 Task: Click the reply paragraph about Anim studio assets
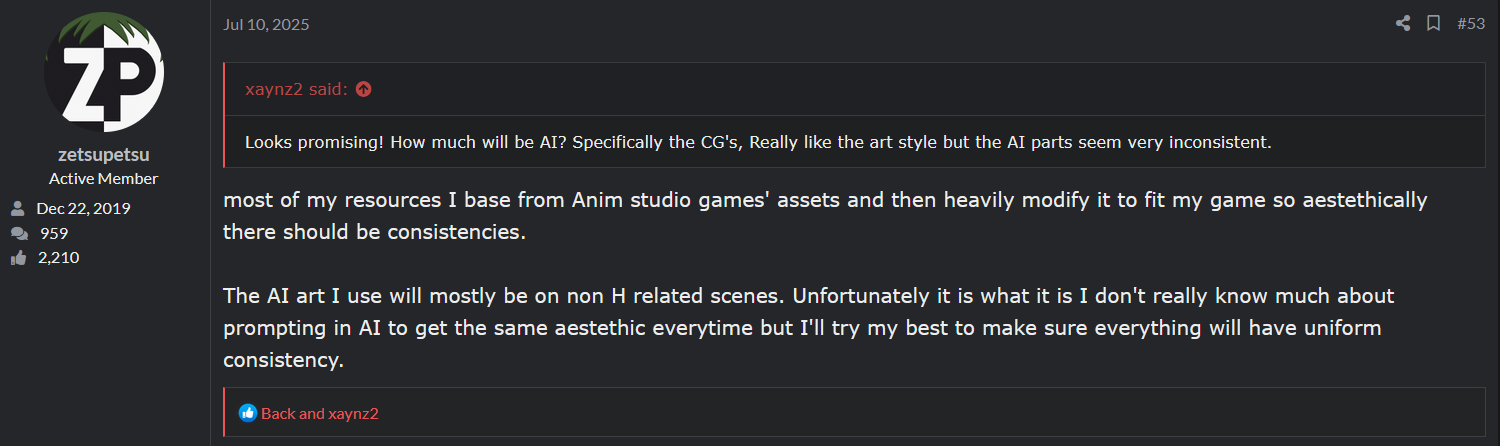click(825, 216)
